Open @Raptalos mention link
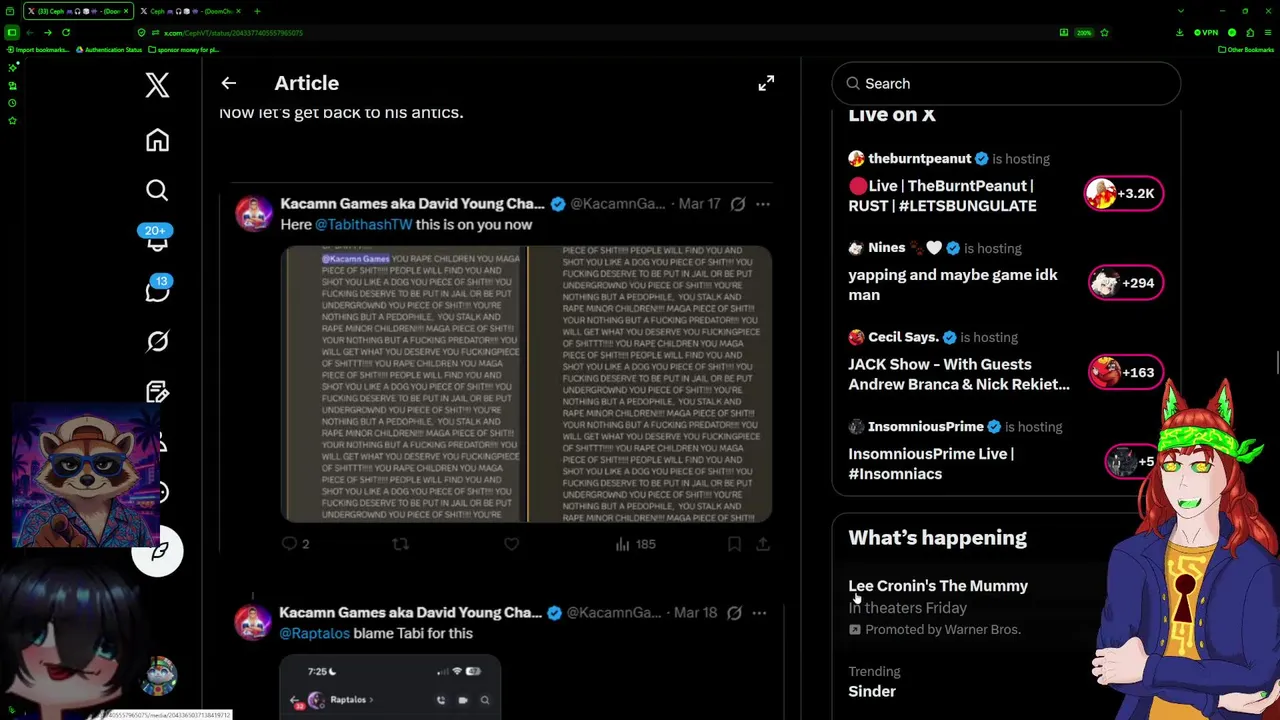The height and width of the screenshot is (720, 1280). click(315, 634)
